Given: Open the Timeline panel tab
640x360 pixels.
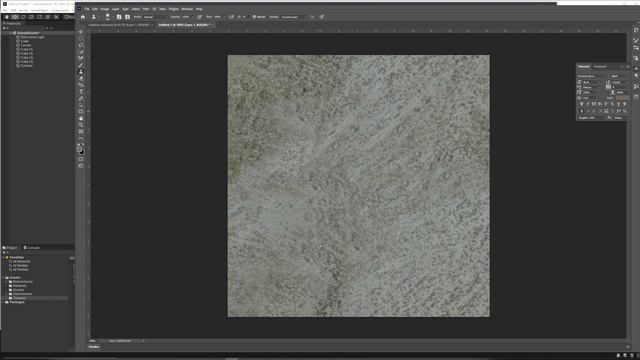Looking at the screenshot, I should click(x=94, y=347).
